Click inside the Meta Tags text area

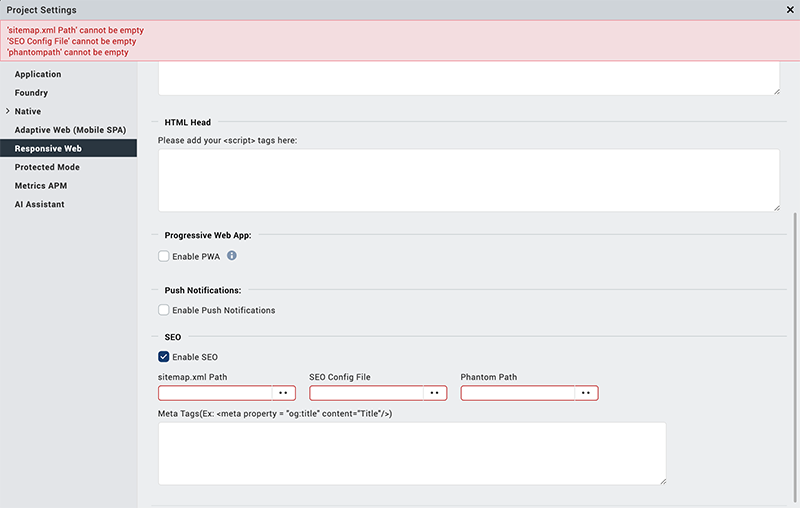pyautogui.click(x=411, y=453)
